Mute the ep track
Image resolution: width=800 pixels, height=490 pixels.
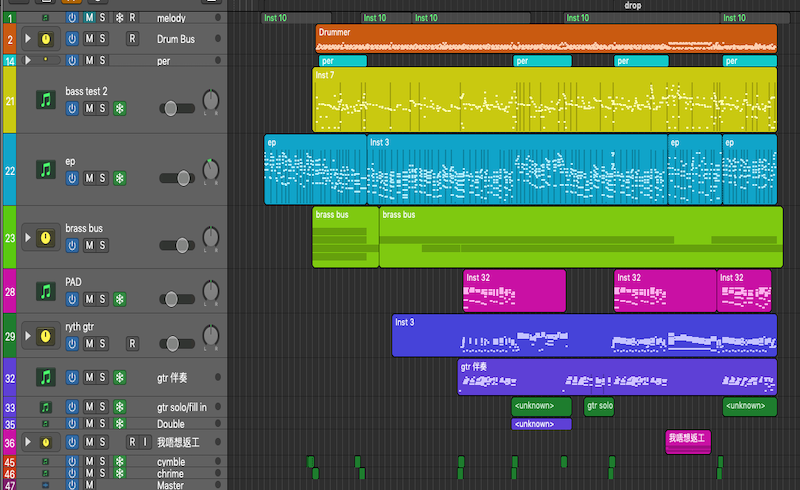[x=89, y=178]
